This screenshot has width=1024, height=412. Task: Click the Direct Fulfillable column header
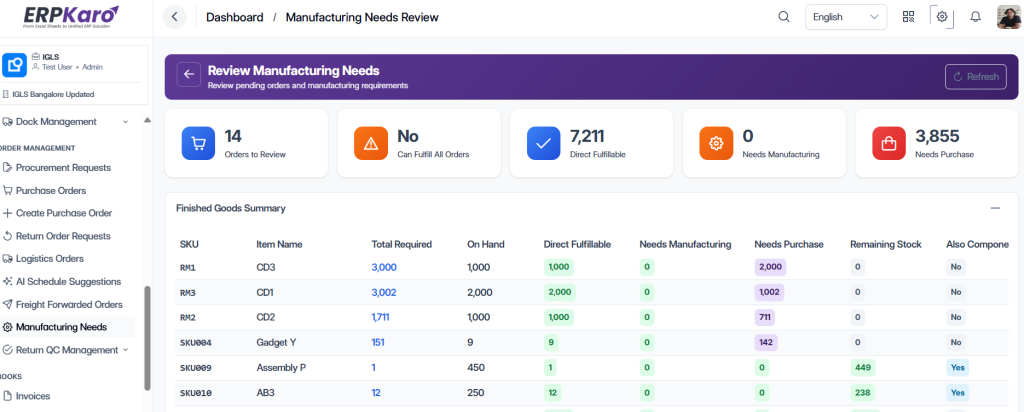(577, 244)
